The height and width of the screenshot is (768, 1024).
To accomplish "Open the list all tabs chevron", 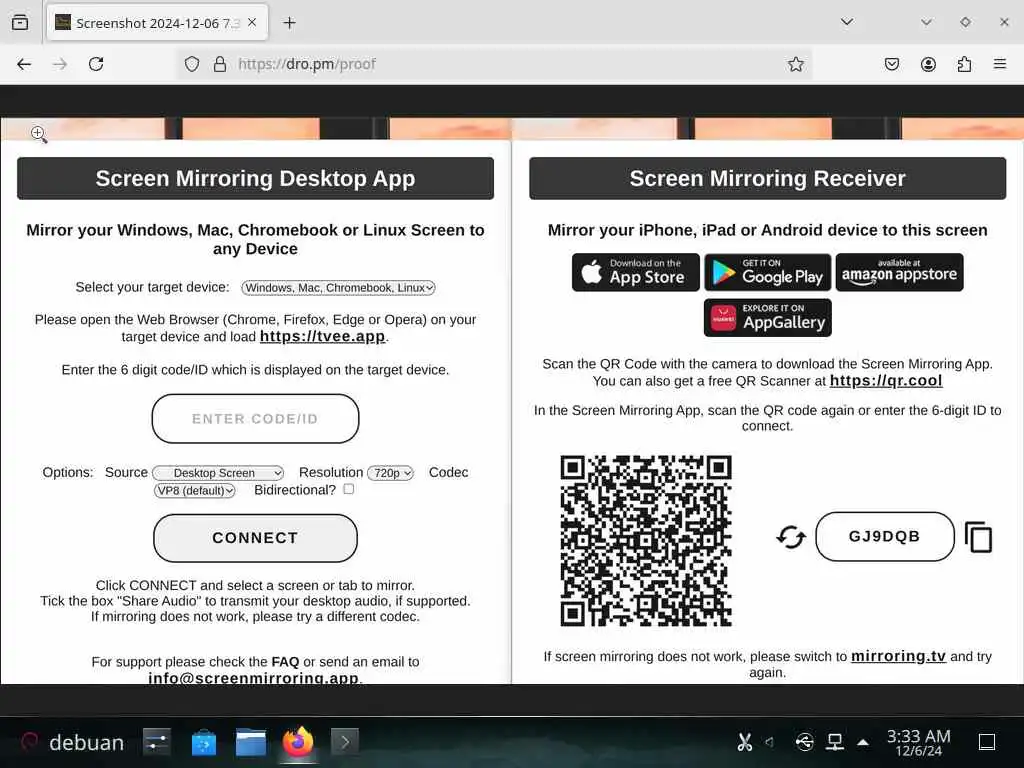I will pyautogui.click(x=846, y=22).
